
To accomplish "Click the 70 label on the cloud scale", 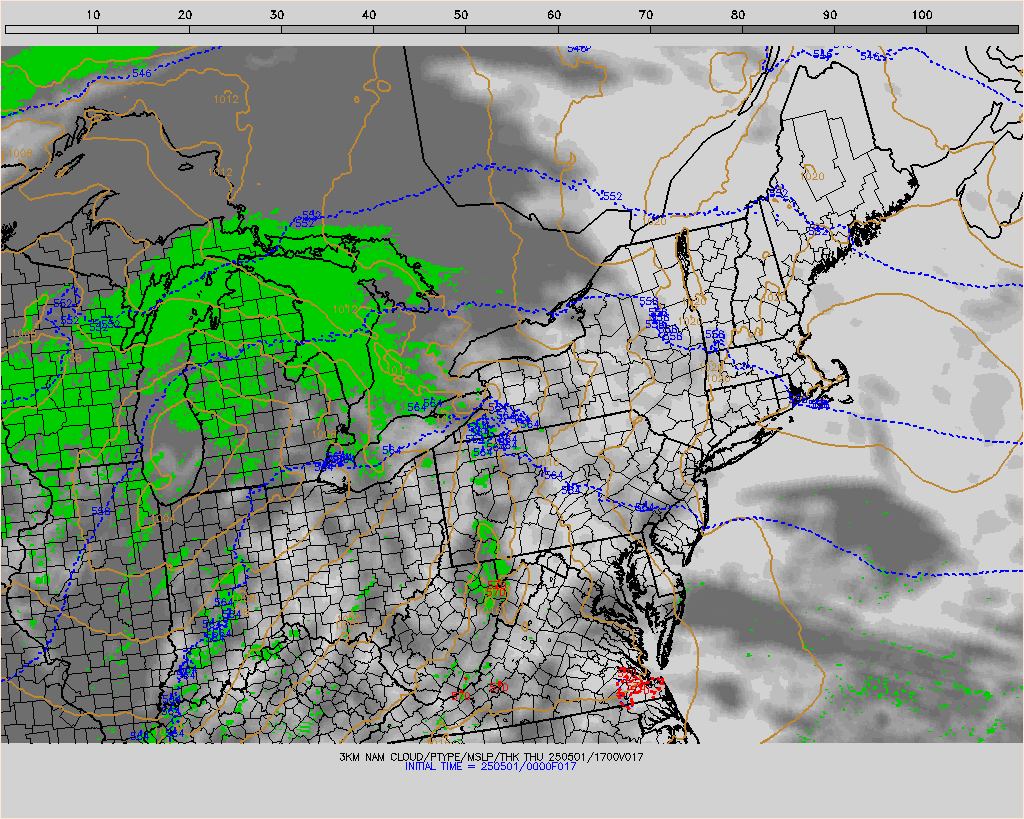I will (x=646, y=14).
